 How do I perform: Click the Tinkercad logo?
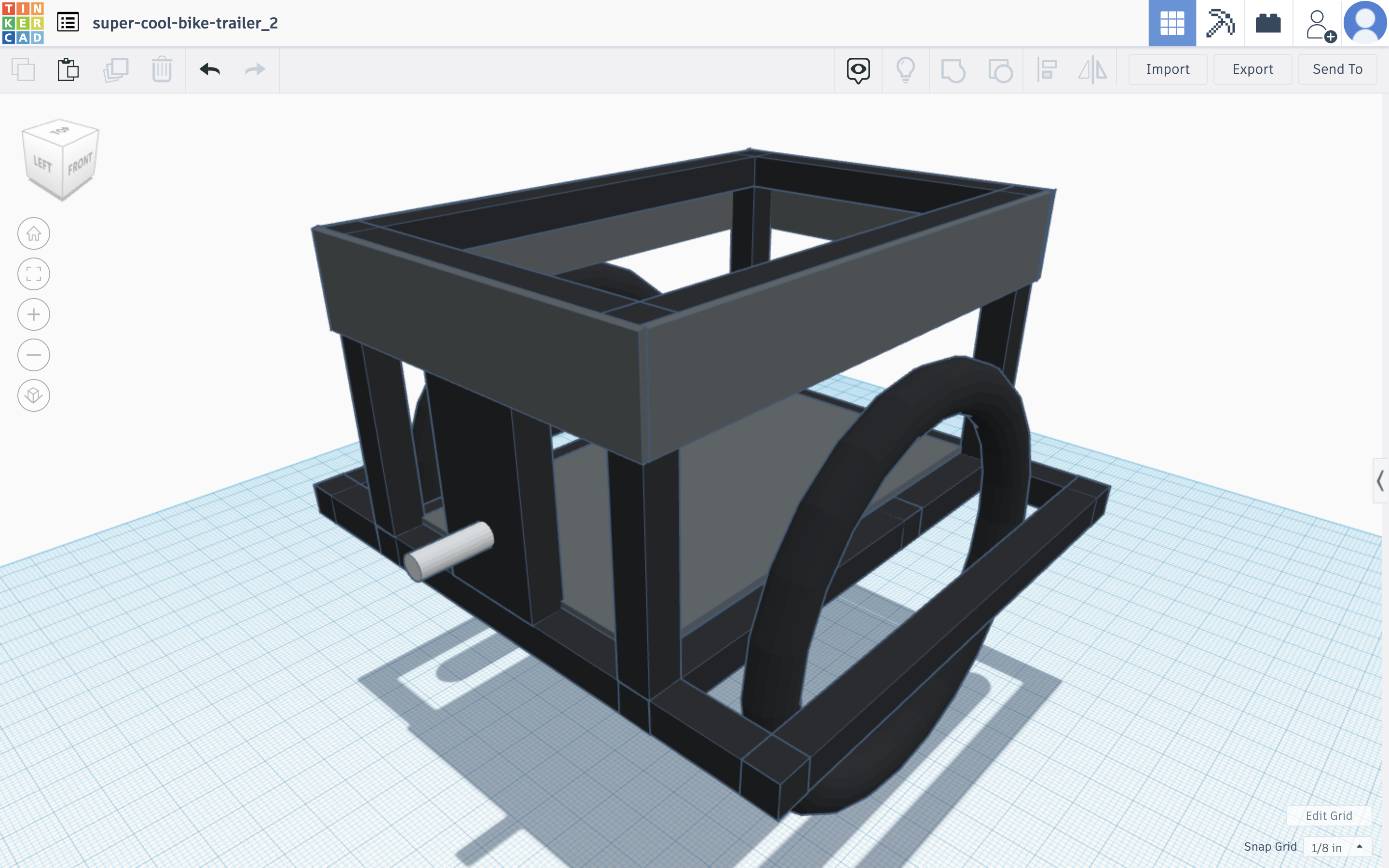(x=23, y=23)
